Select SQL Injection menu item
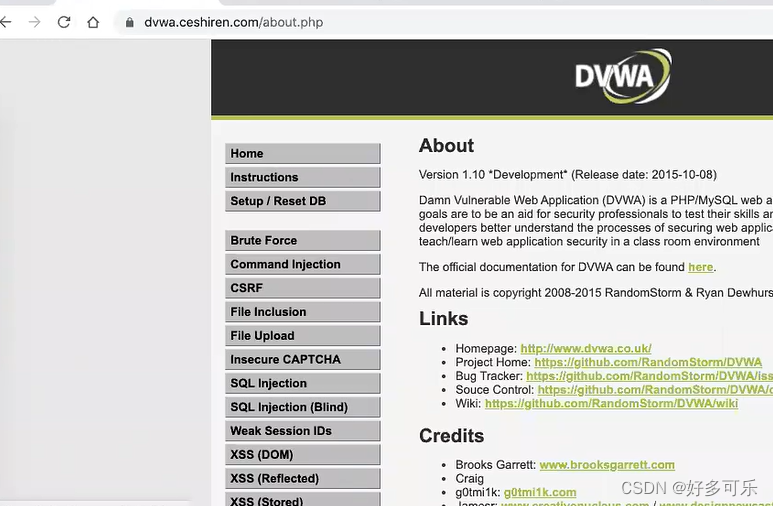This screenshot has width=773, height=506. pos(303,383)
